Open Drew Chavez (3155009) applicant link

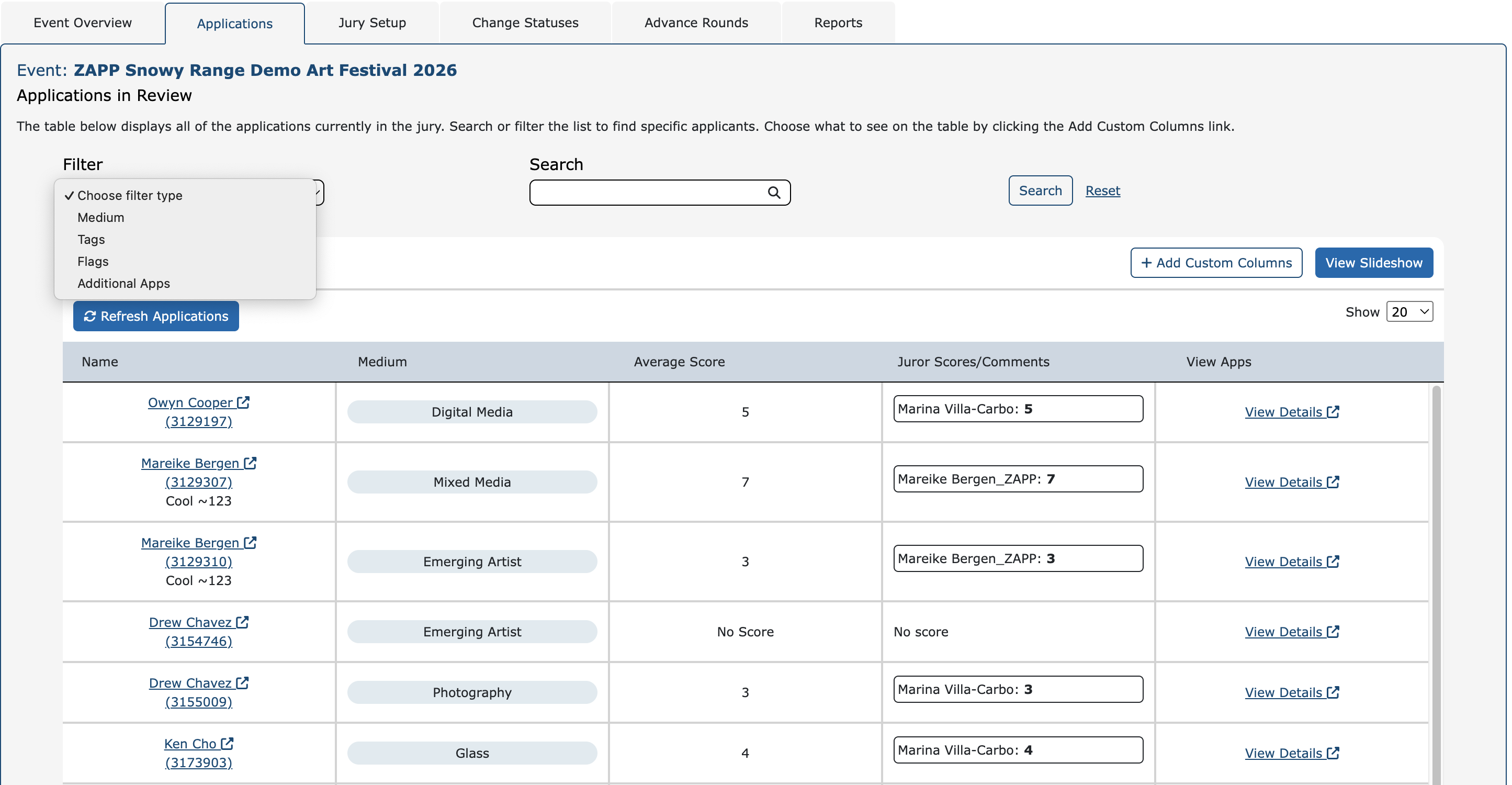[198, 692]
